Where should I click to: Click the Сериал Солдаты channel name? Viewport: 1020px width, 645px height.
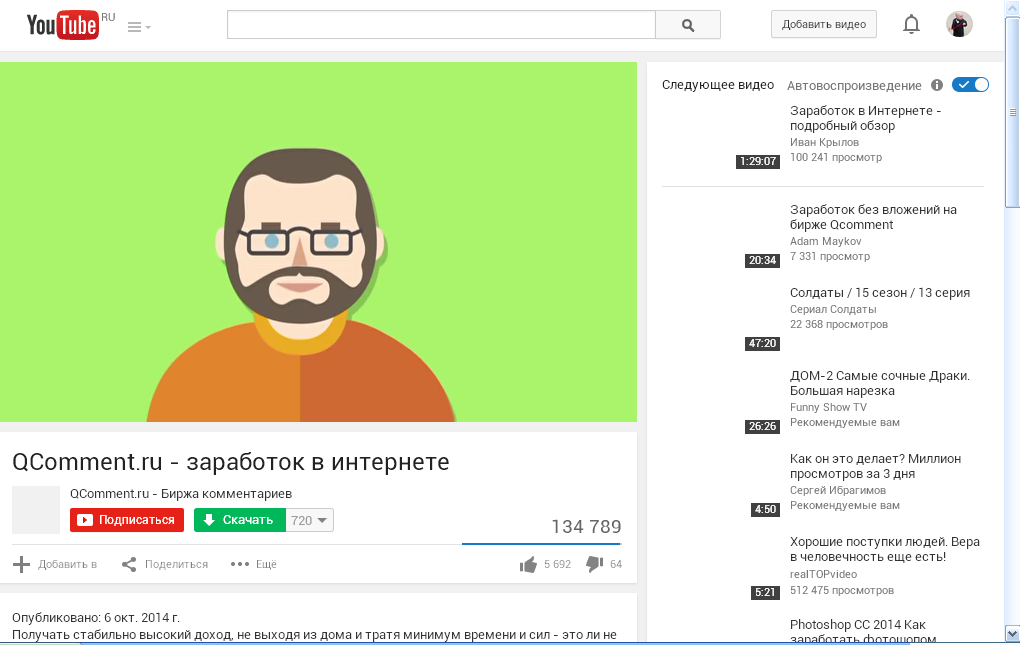coord(833,309)
